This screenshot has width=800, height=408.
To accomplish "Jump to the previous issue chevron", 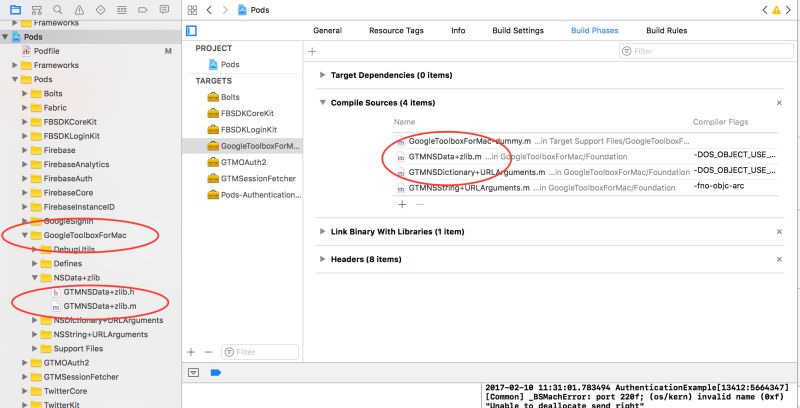I will point(765,10).
